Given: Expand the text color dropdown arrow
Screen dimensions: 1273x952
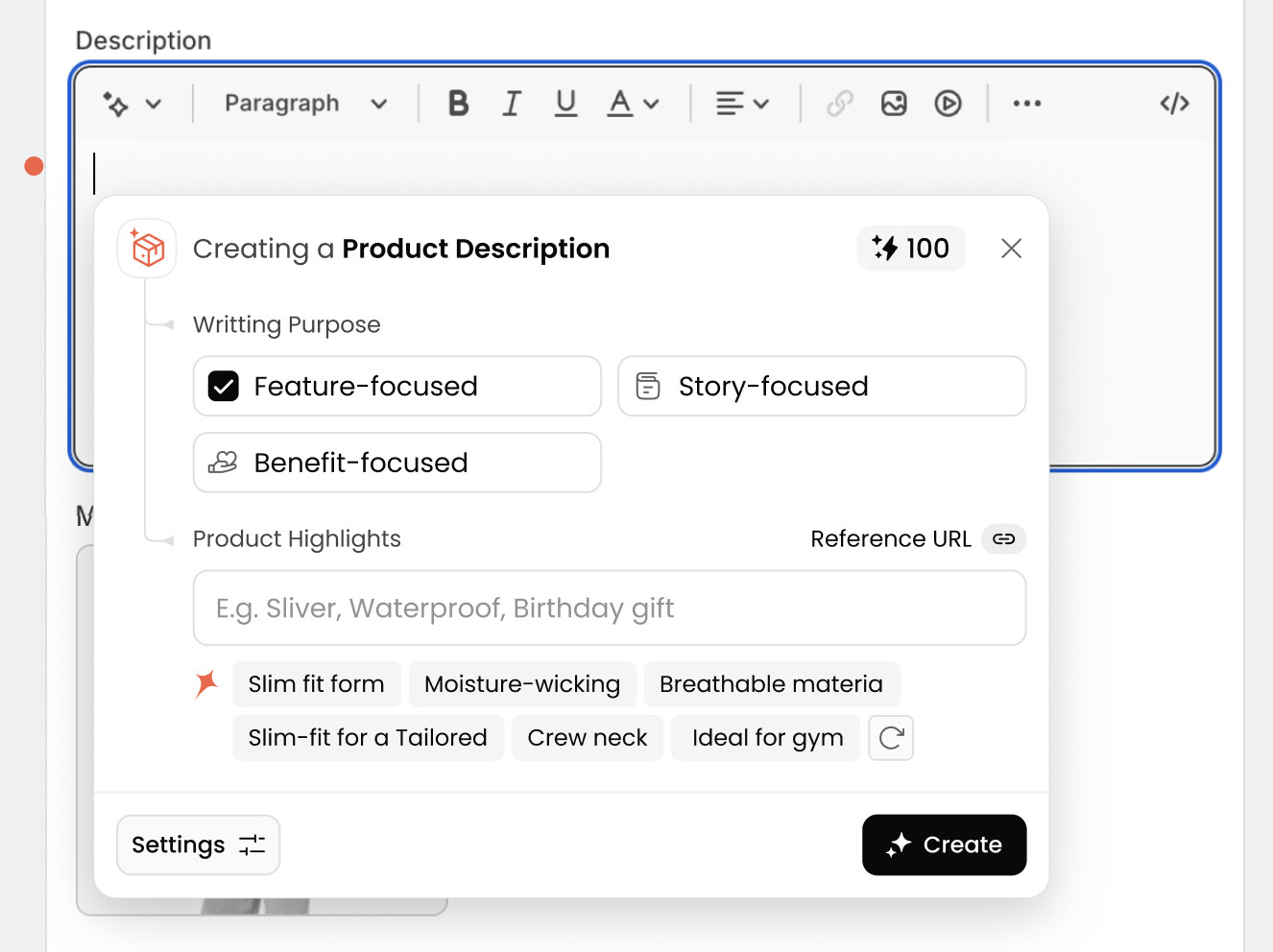Looking at the screenshot, I should (x=652, y=104).
